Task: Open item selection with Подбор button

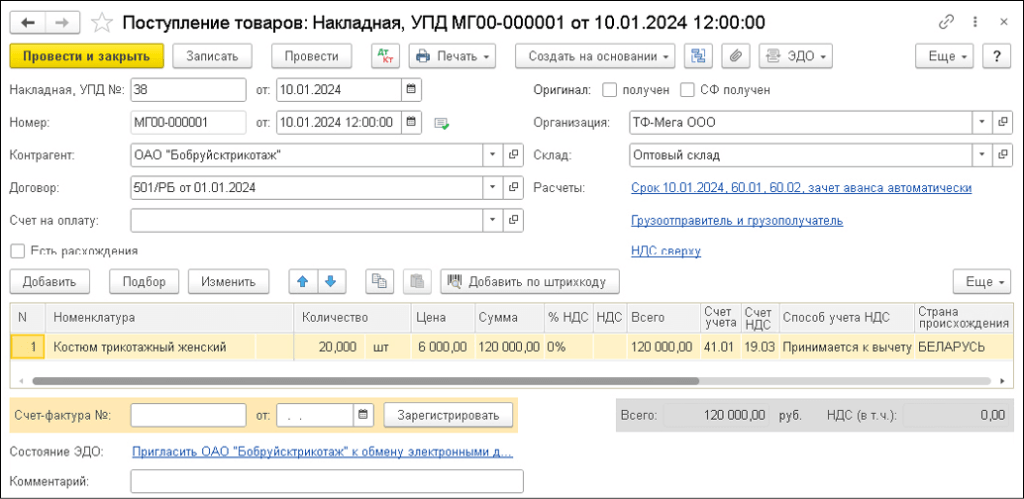Action: pyautogui.click(x=144, y=282)
